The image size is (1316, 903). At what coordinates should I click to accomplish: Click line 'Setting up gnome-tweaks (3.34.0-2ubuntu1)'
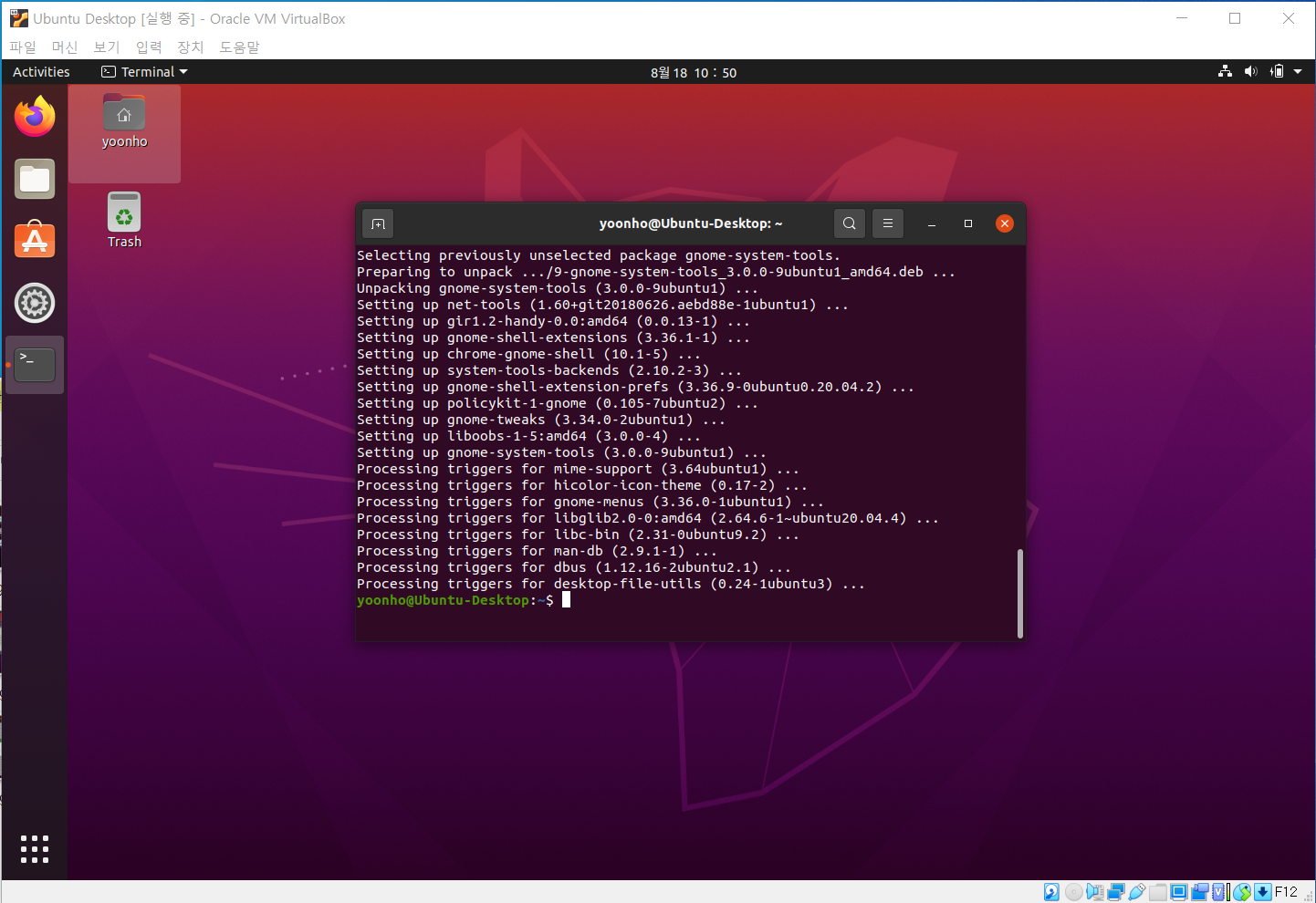(x=541, y=420)
